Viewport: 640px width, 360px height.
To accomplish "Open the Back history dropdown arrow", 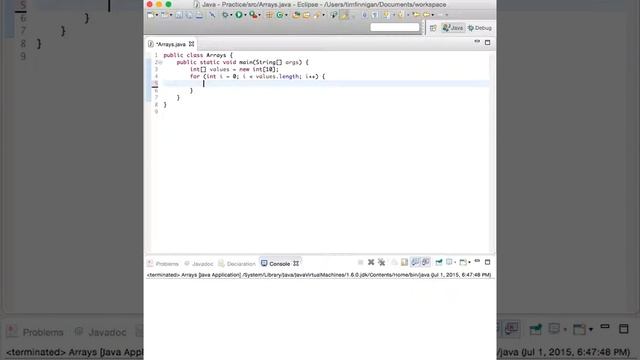I will 433,15.
